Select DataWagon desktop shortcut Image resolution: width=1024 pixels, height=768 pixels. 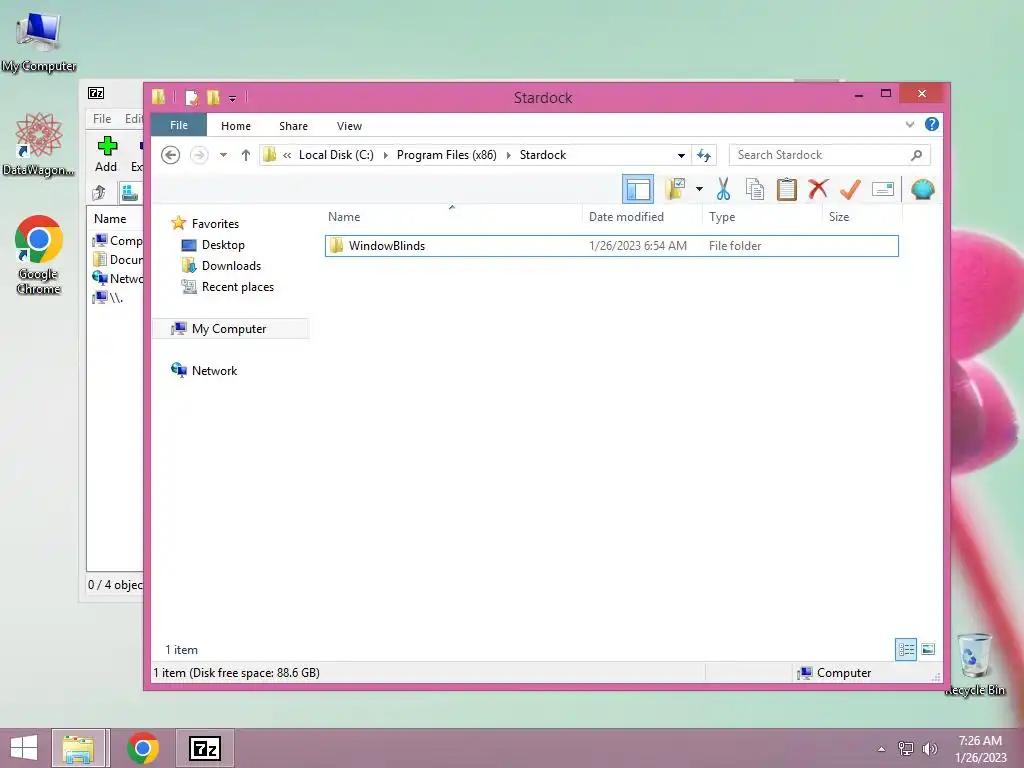click(39, 145)
